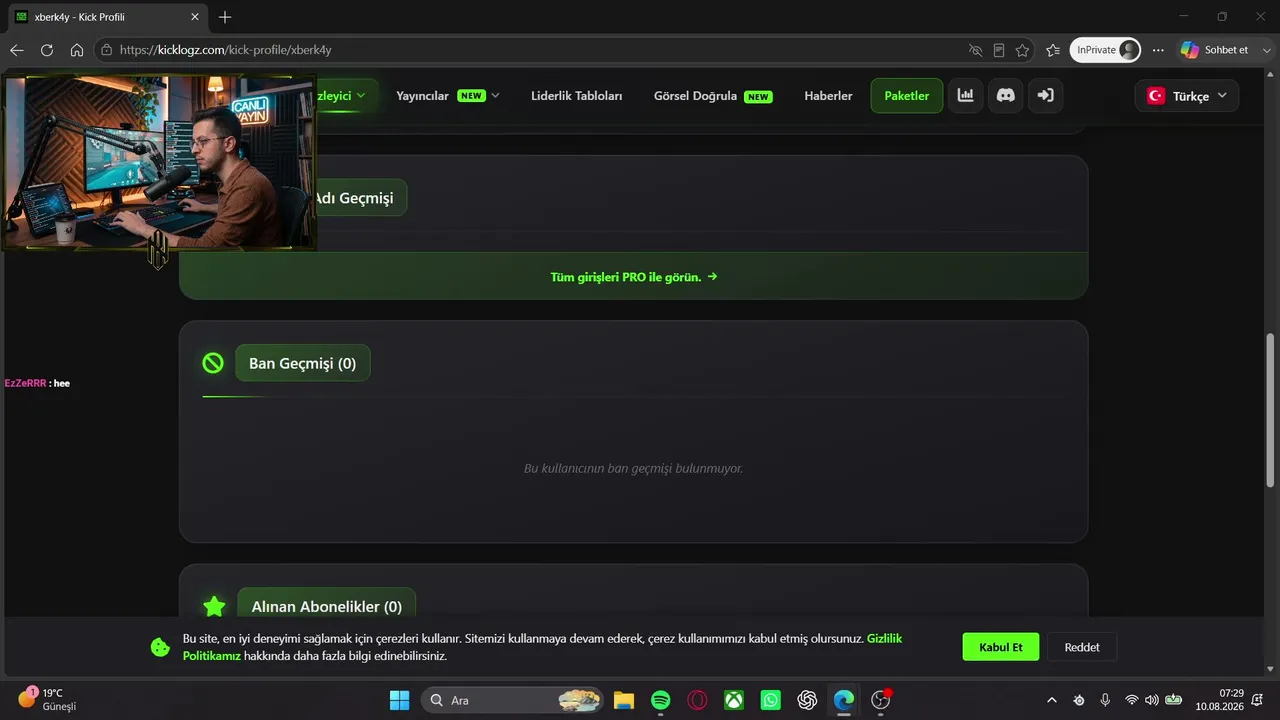Open the Liderlik Tabloları menu item
The image size is (1280, 720).
pos(577,96)
